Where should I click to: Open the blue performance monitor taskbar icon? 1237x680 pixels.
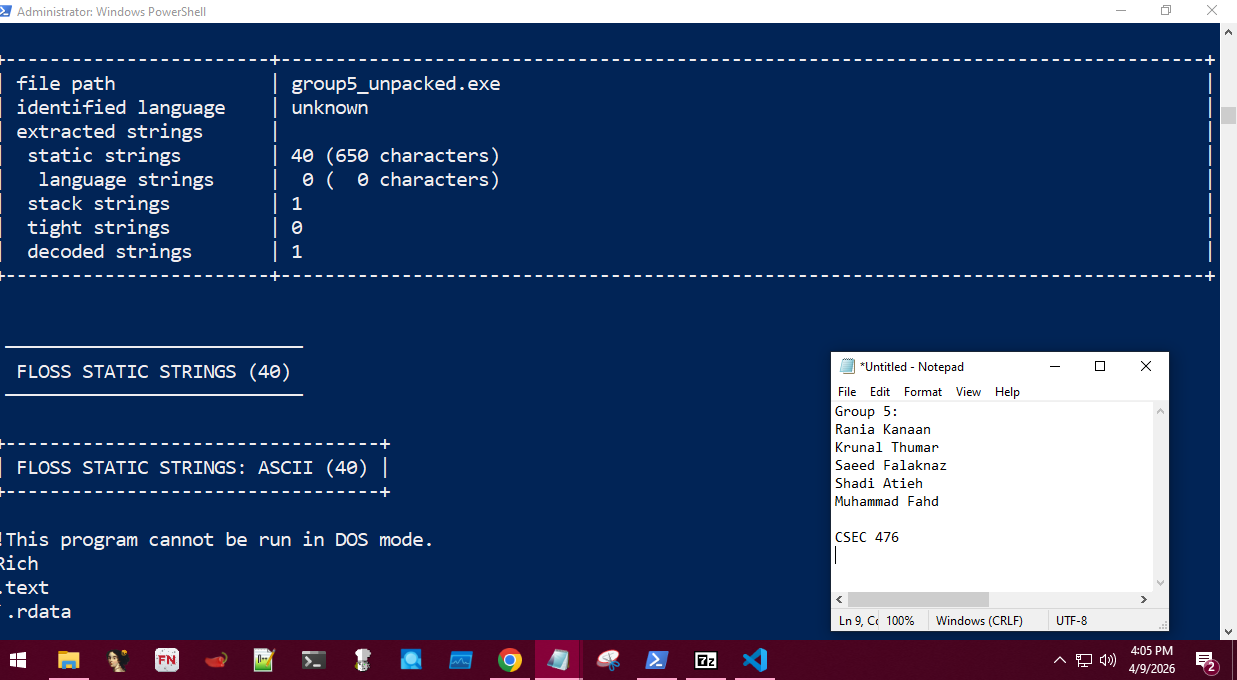click(x=461, y=660)
